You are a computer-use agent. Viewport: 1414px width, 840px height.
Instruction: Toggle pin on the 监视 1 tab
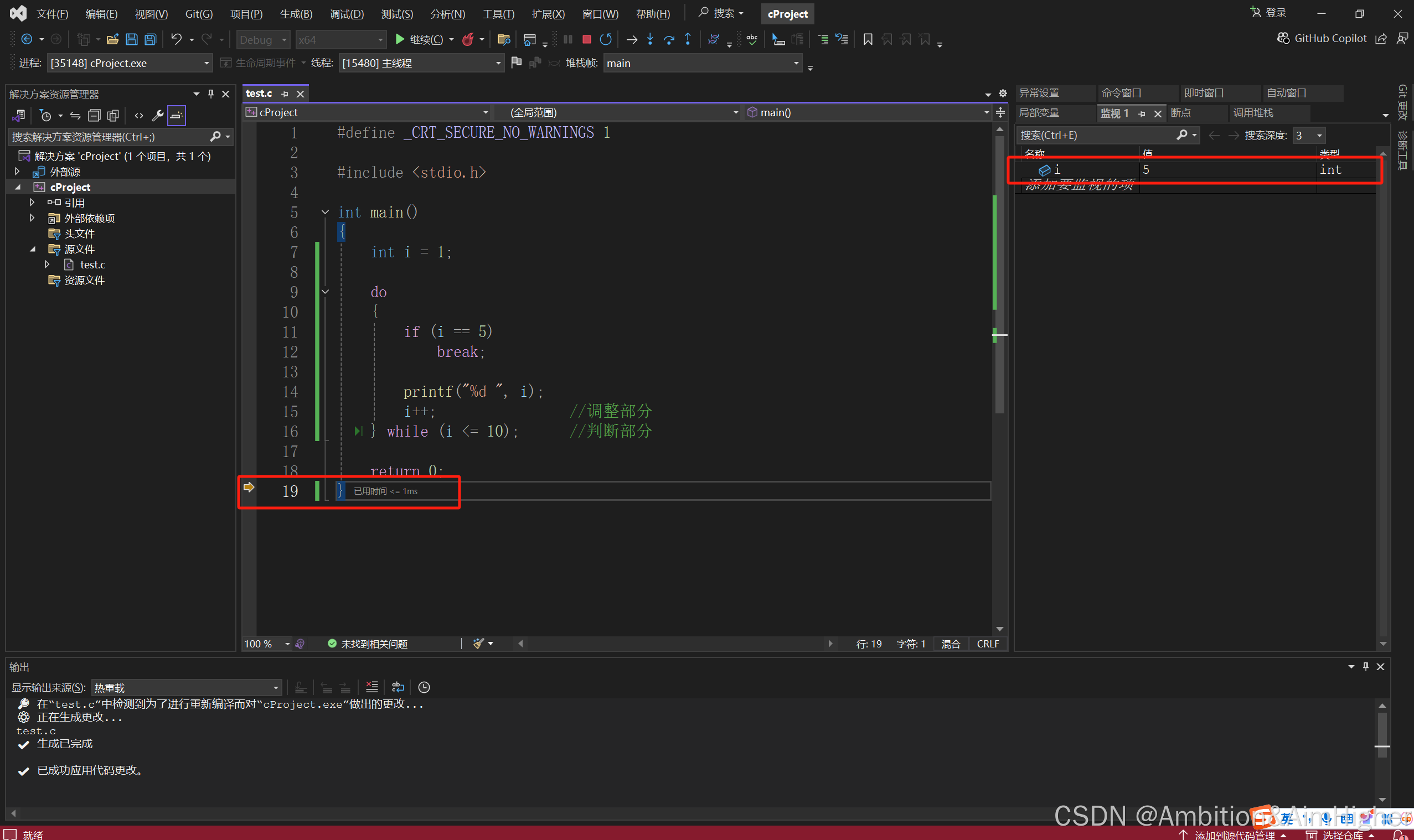[1142, 114]
